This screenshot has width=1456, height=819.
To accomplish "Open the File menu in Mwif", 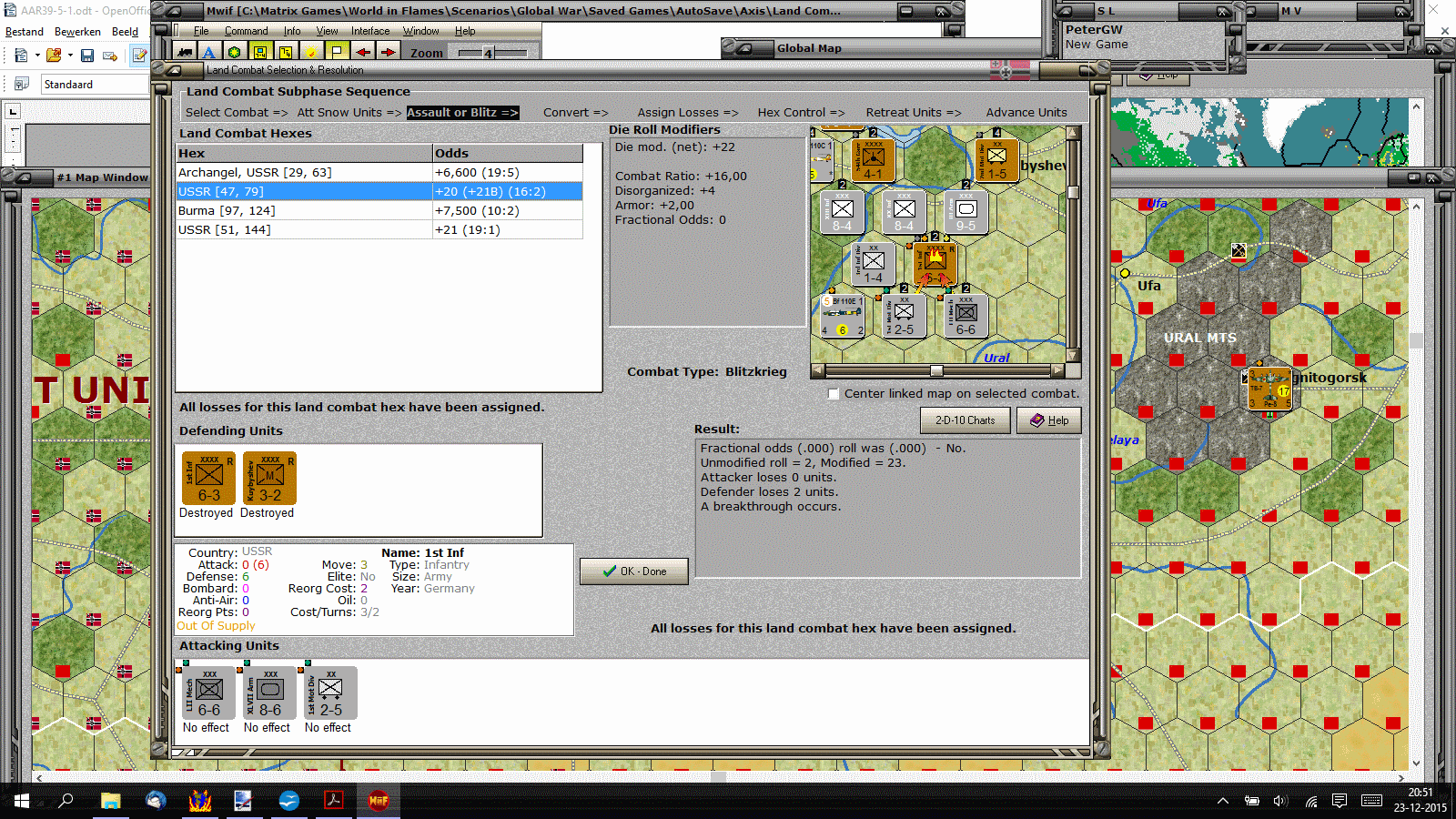I will 201,31.
